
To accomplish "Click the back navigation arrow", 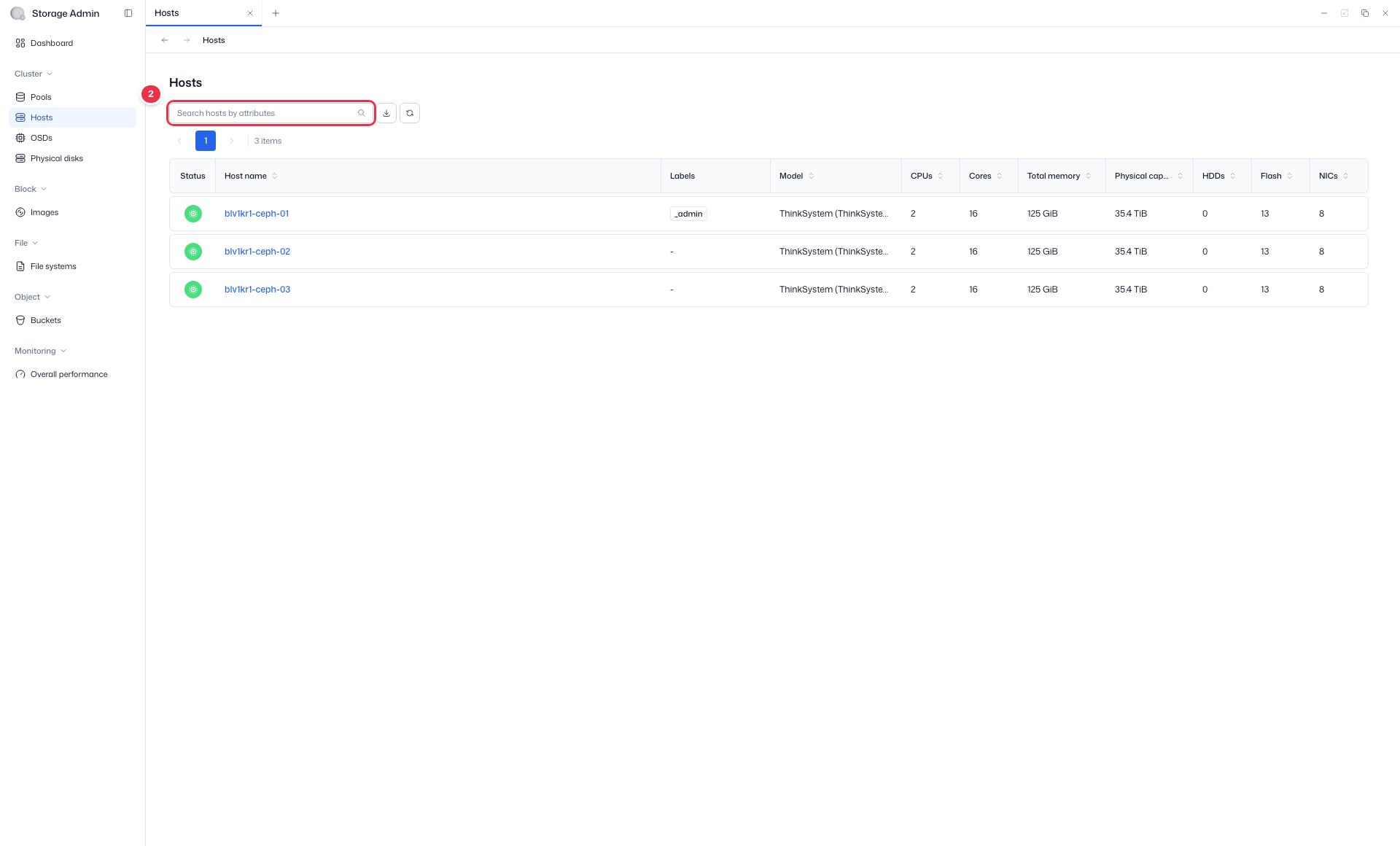I will coord(165,40).
